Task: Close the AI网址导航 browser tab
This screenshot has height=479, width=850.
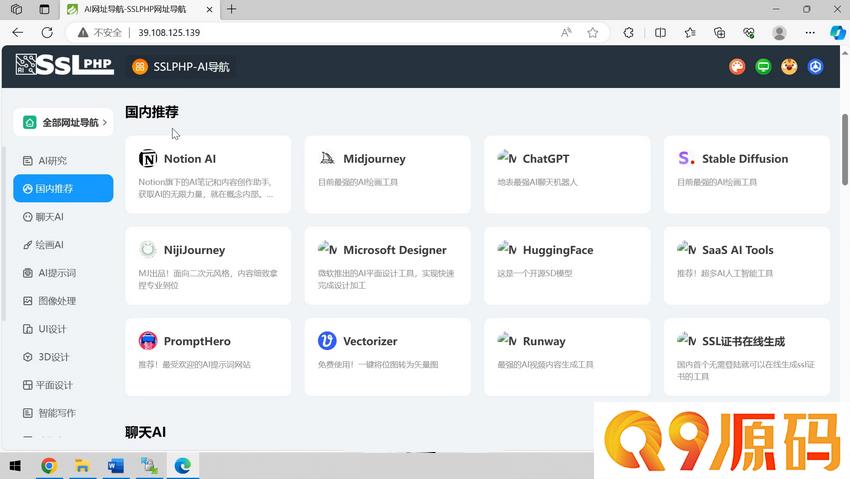Action: click(209, 9)
